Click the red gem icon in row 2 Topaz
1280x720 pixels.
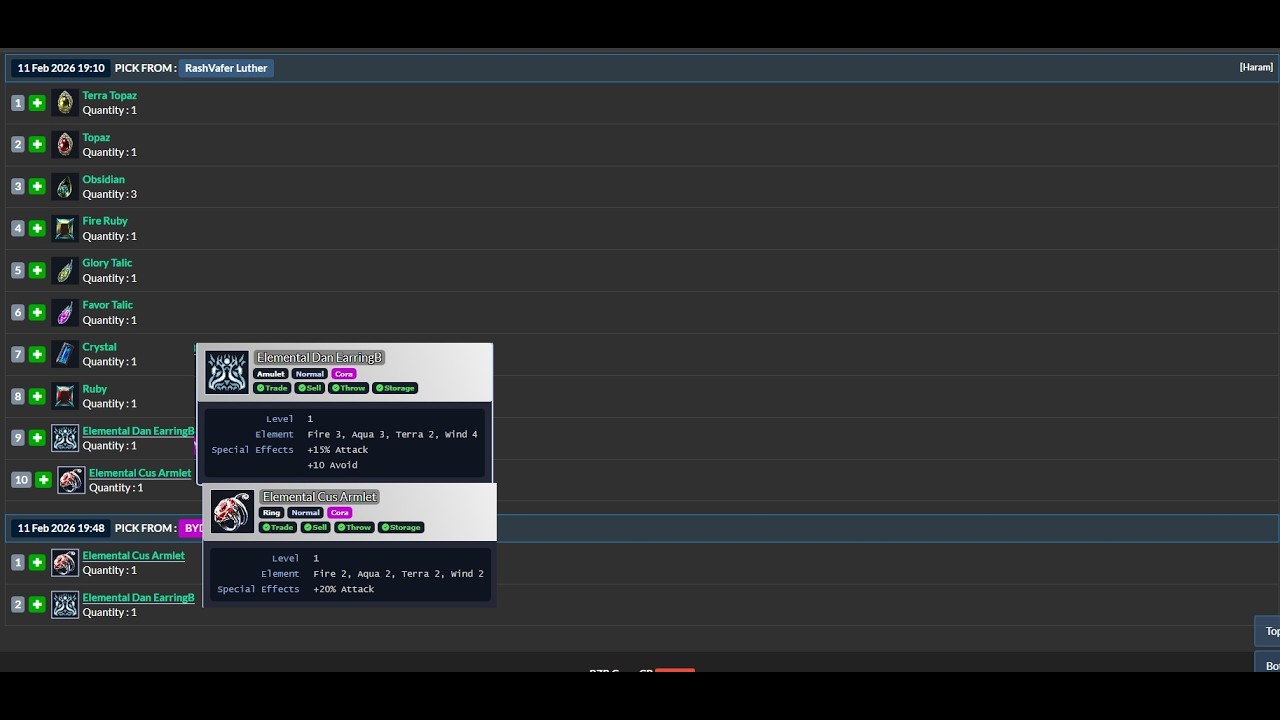[x=65, y=145]
